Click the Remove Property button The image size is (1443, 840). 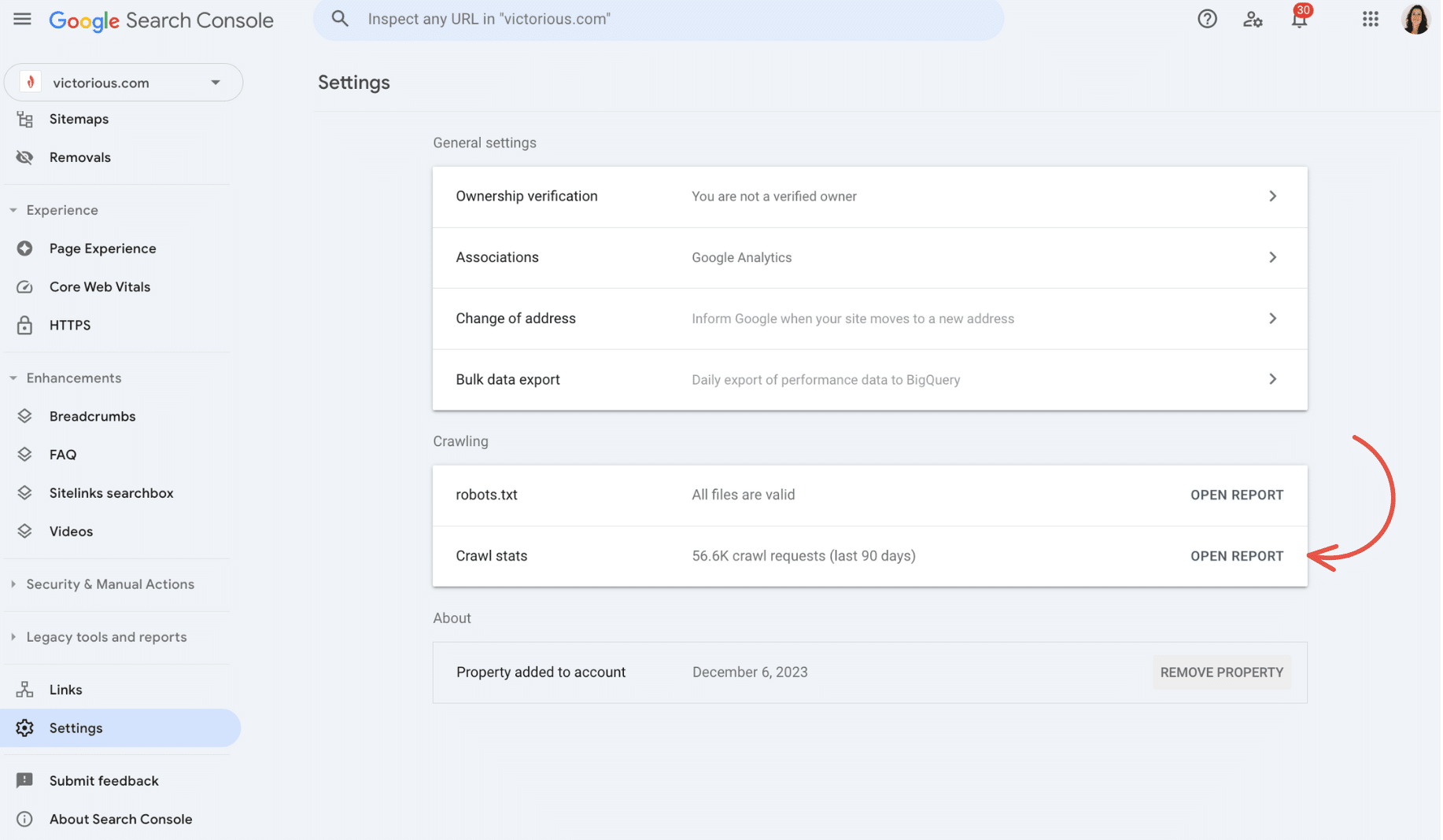1222,672
